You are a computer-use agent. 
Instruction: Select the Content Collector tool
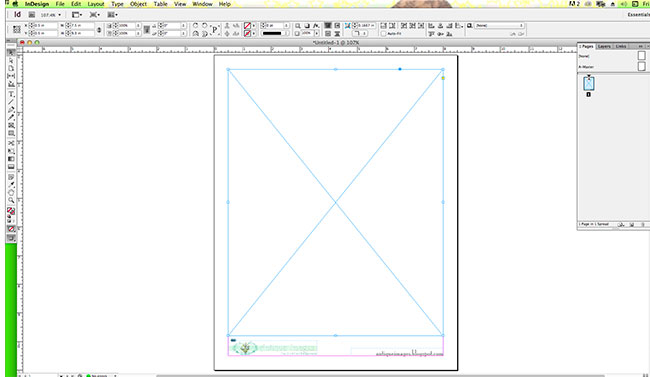click(11, 84)
